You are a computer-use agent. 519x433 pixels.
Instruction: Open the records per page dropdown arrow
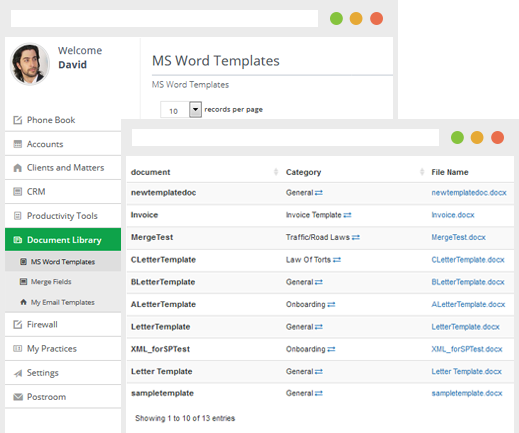[196, 109]
